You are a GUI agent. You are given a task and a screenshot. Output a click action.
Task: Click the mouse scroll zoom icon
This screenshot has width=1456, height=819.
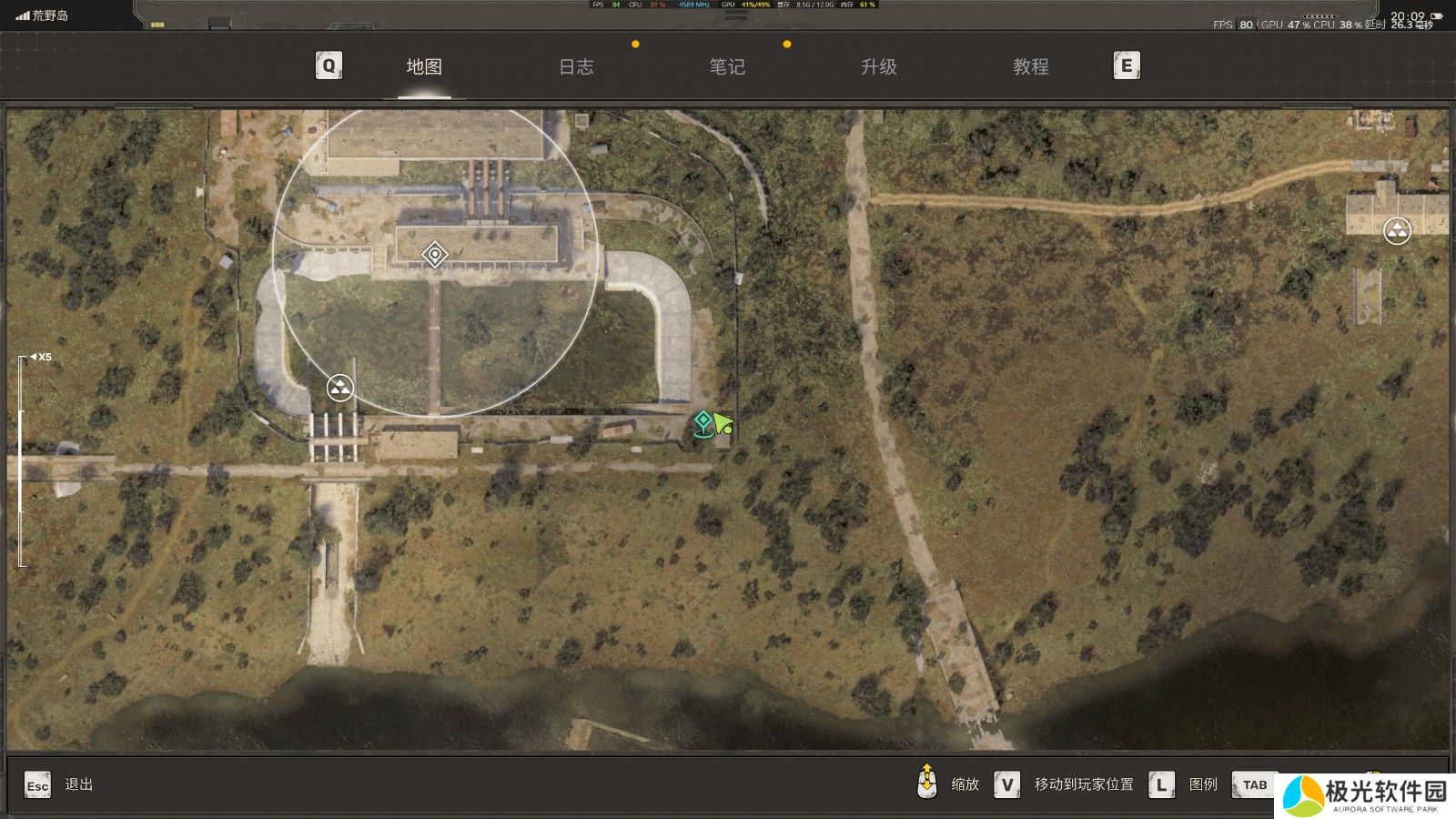(x=926, y=783)
